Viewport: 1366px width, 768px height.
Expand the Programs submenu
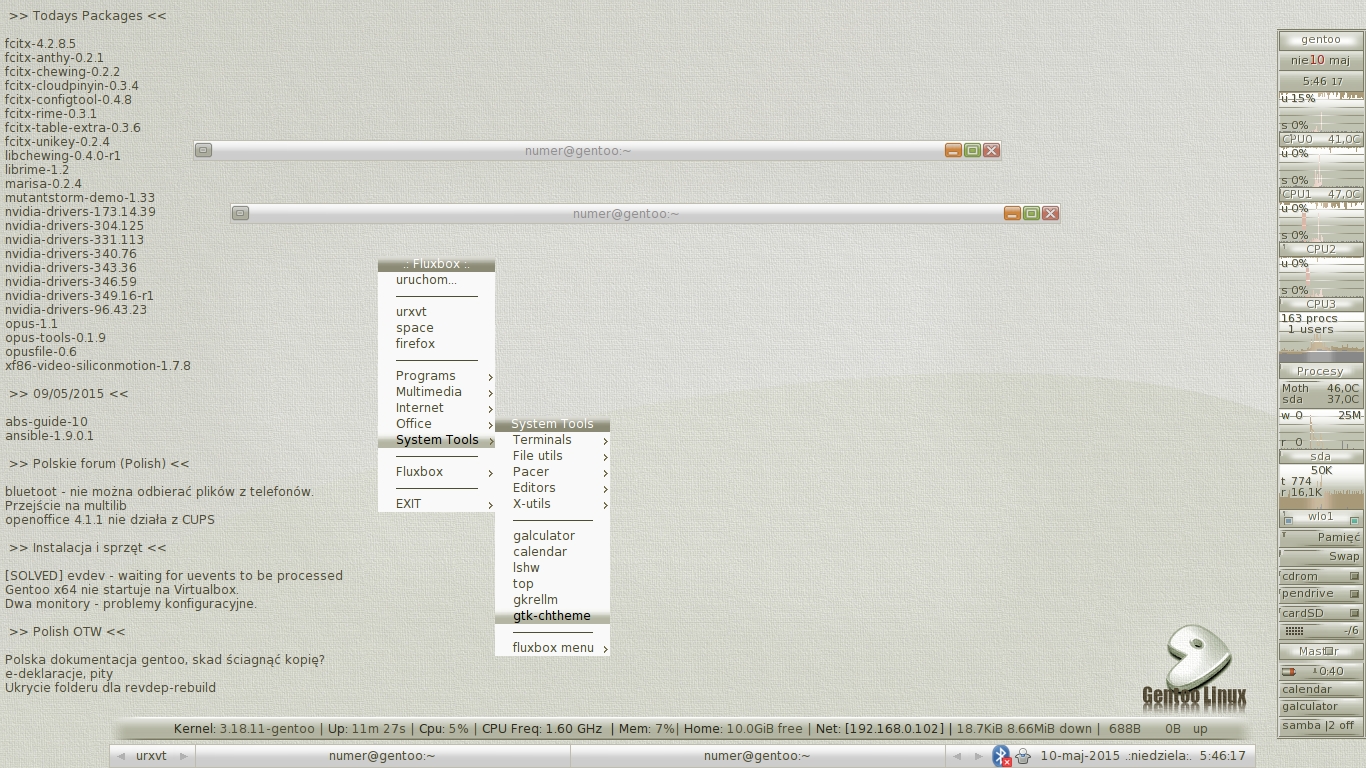point(436,376)
